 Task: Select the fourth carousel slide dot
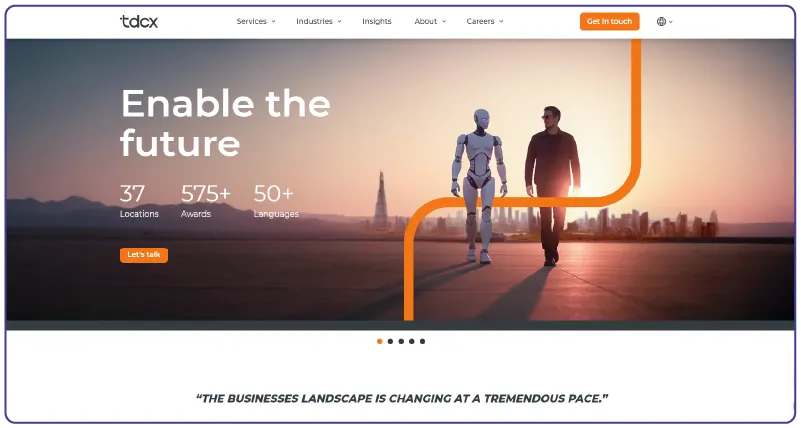412,341
